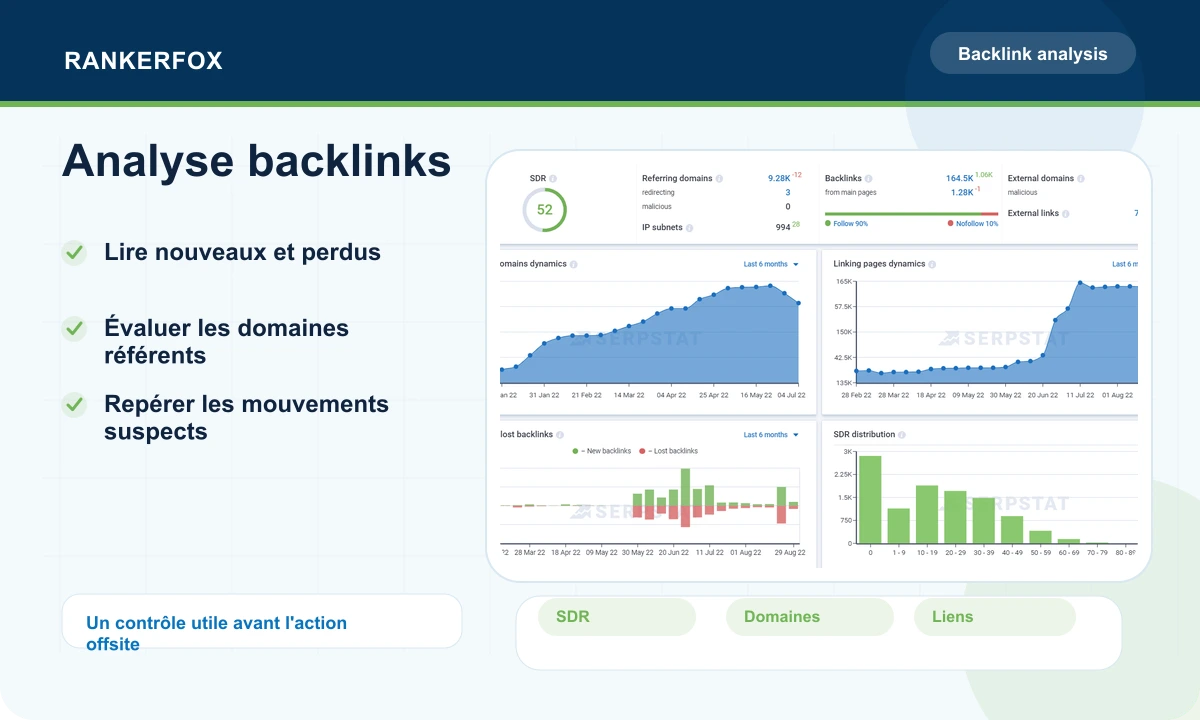Click the 'Un contrôle utile avant l'action offsite' text

click(217, 633)
